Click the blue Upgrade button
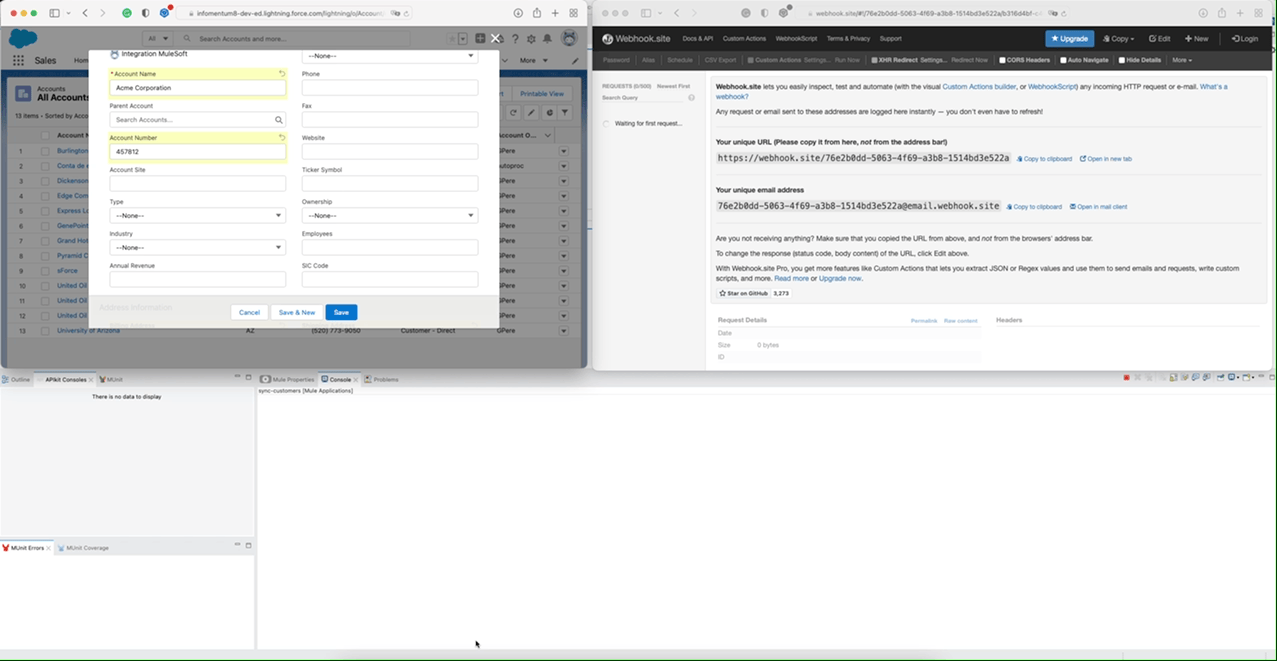1277x661 pixels. point(1070,39)
